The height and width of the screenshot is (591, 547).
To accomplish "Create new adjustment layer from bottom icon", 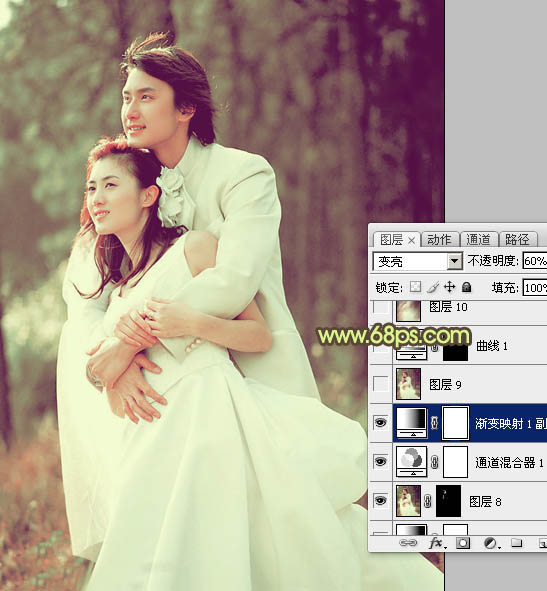I will point(490,543).
